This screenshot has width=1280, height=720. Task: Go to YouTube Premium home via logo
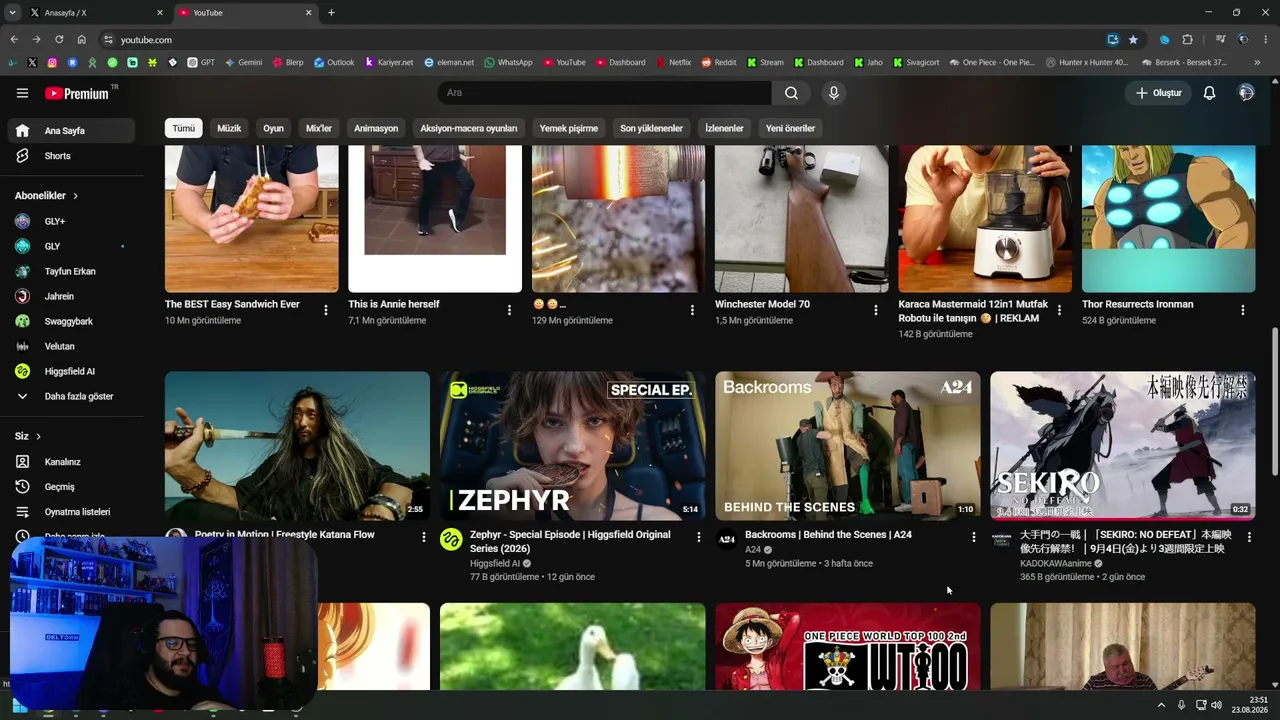77,93
